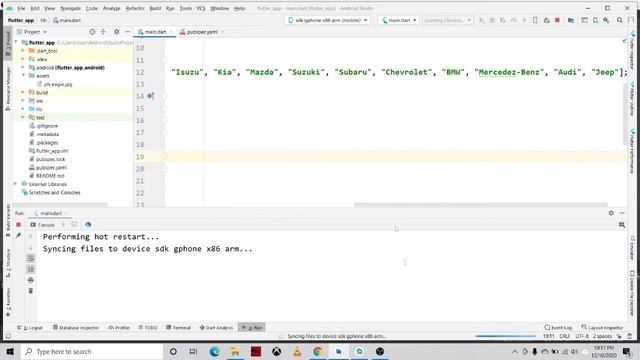Stop the app with red square in Run panel
Screen dimensions: 640x360
click(x=18, y=224)
